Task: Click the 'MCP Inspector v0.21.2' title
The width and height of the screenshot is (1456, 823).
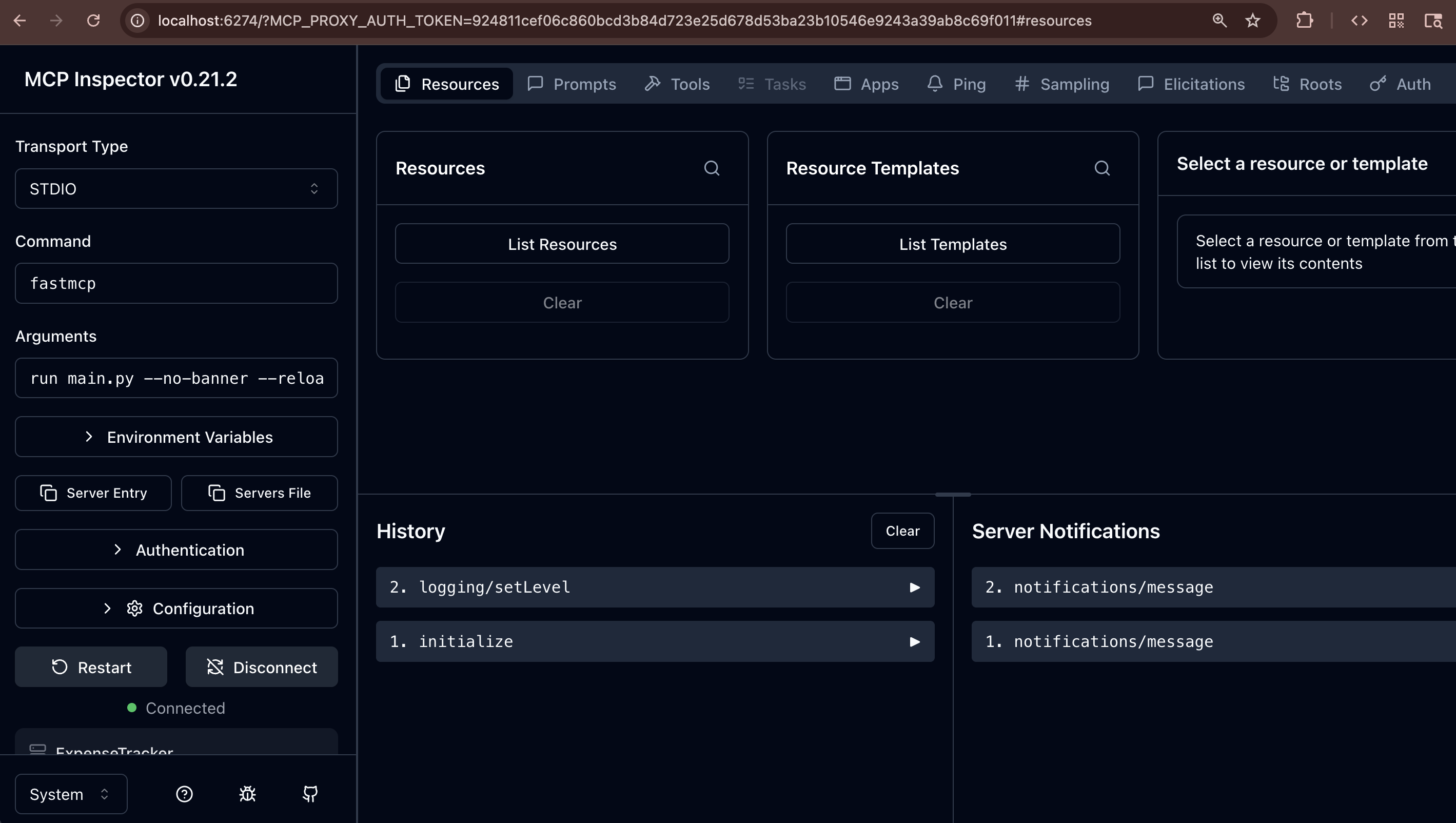Action: (x=130, y=79)
